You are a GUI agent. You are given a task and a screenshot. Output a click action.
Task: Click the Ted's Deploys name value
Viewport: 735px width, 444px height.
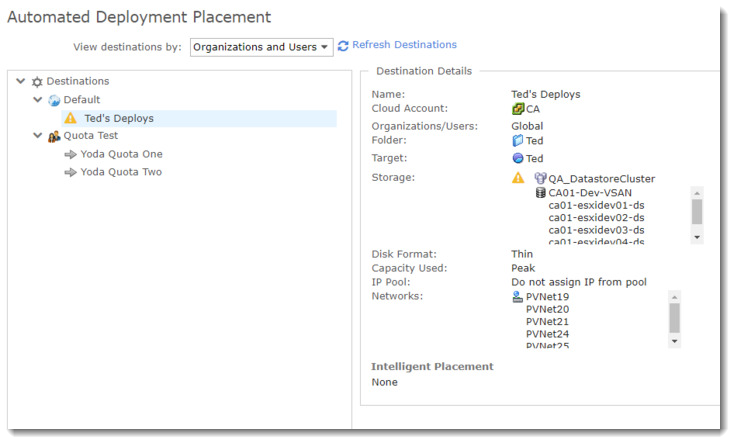tap(546, 94)
